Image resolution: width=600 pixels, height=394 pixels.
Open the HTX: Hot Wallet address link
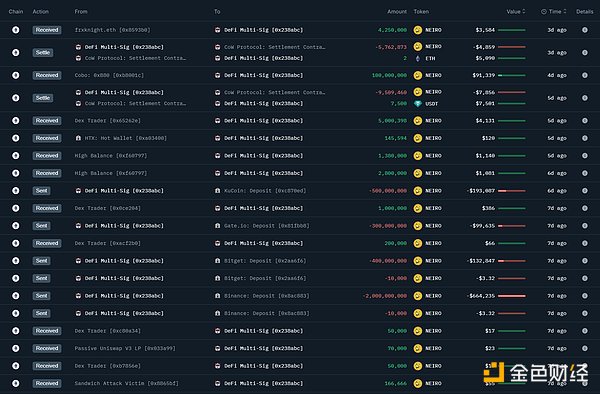click(x=126, y=138)
